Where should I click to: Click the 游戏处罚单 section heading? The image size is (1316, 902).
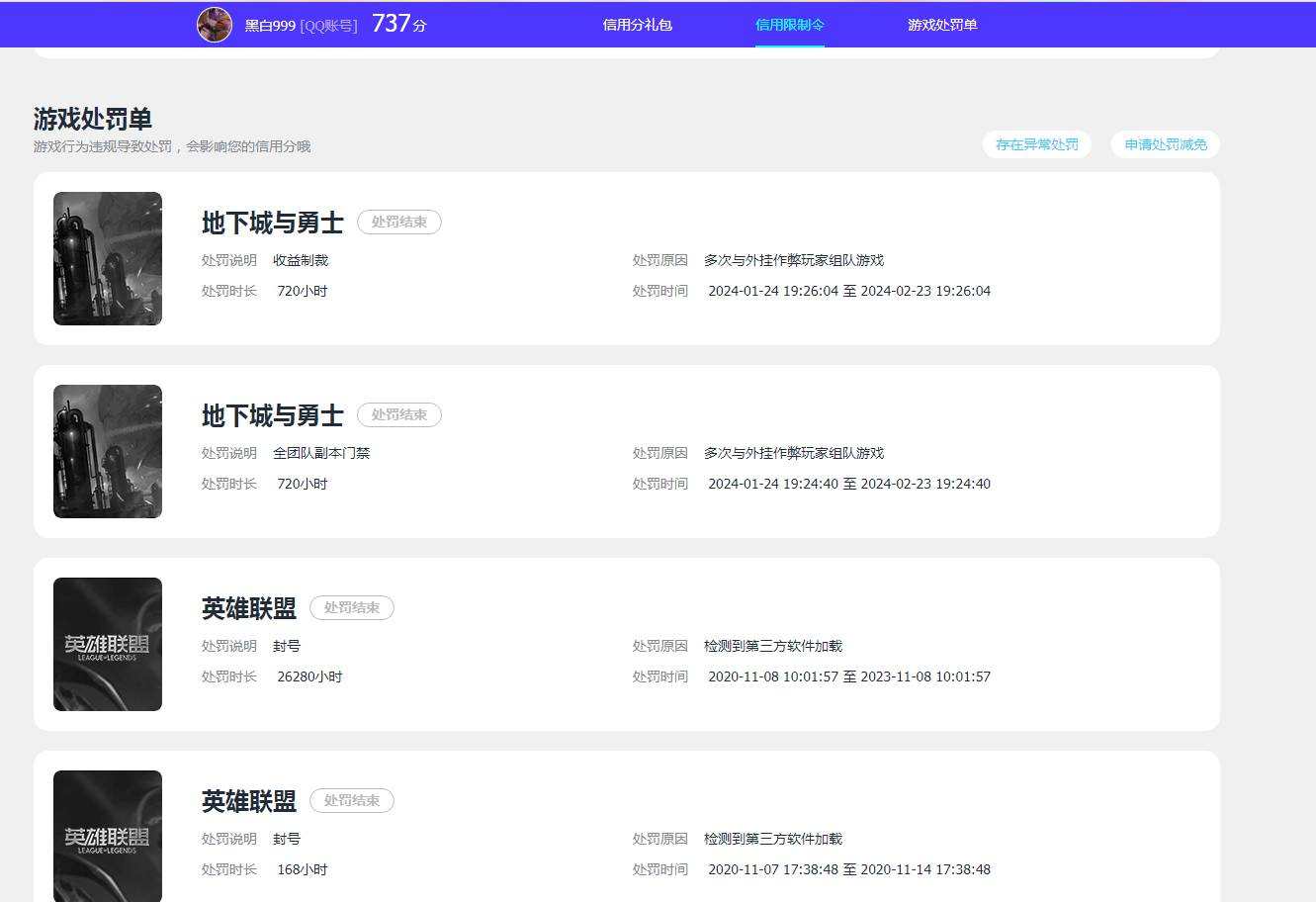coord(93,119)
